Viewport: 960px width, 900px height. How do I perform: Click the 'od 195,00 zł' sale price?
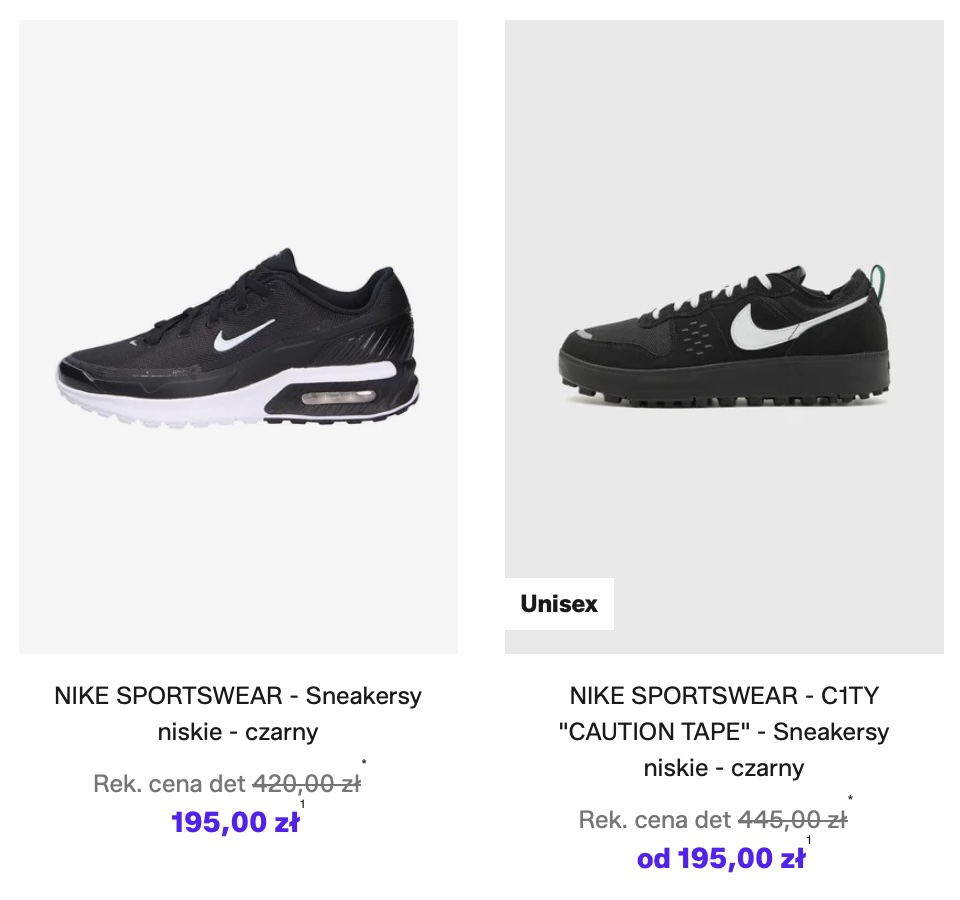pyautogui.click(x=720, y=858)
